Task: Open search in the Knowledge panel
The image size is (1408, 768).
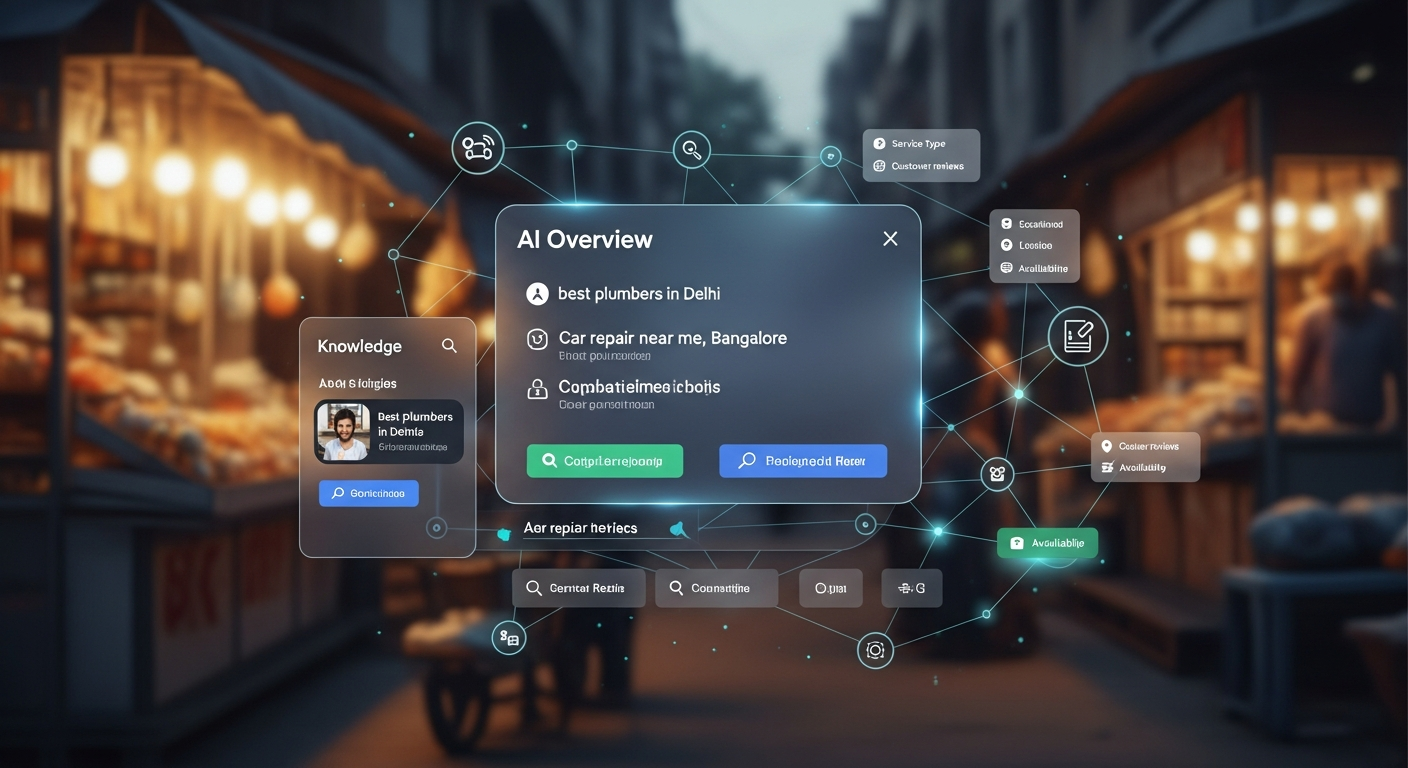Action: [x=449, y=345]
